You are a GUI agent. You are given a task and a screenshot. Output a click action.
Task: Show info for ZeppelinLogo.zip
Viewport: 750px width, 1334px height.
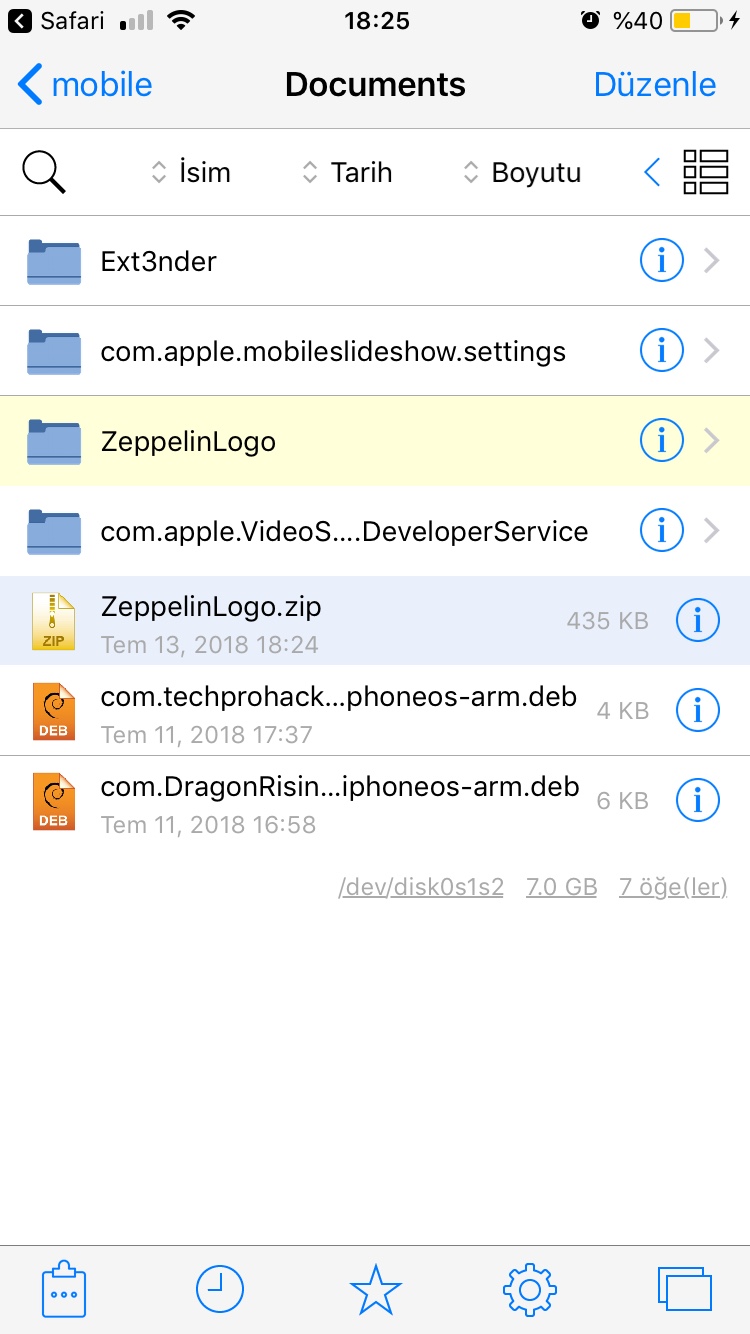point(698,621)
